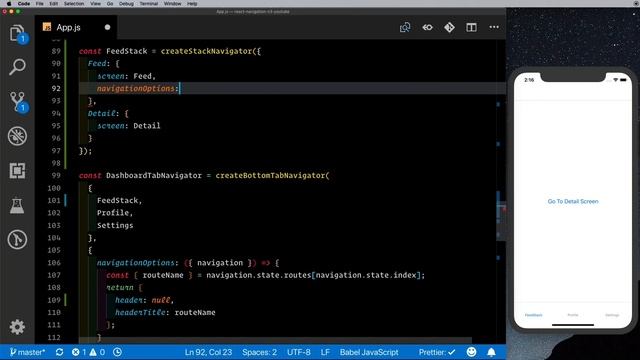Image resolution: width=640 pixels, height=360 pixels.
Task: Select the App.js editor tab
Action: [76, 27]
